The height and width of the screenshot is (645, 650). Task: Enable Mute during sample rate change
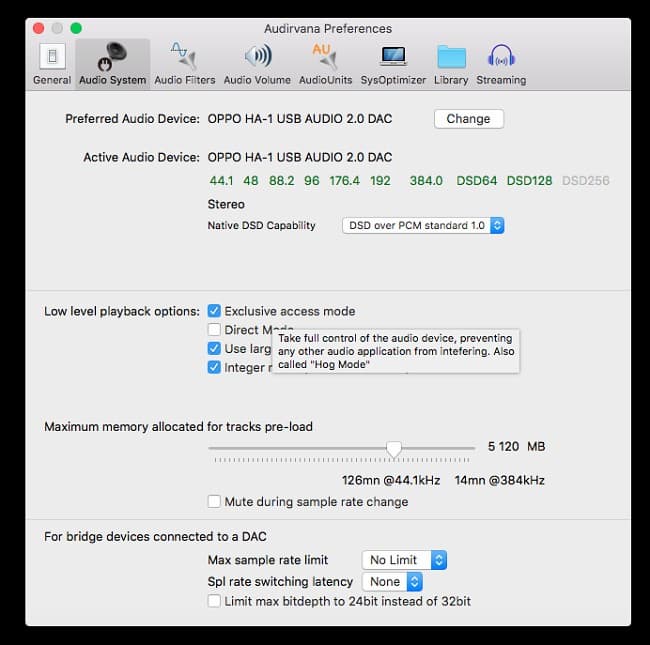(214, 502)
